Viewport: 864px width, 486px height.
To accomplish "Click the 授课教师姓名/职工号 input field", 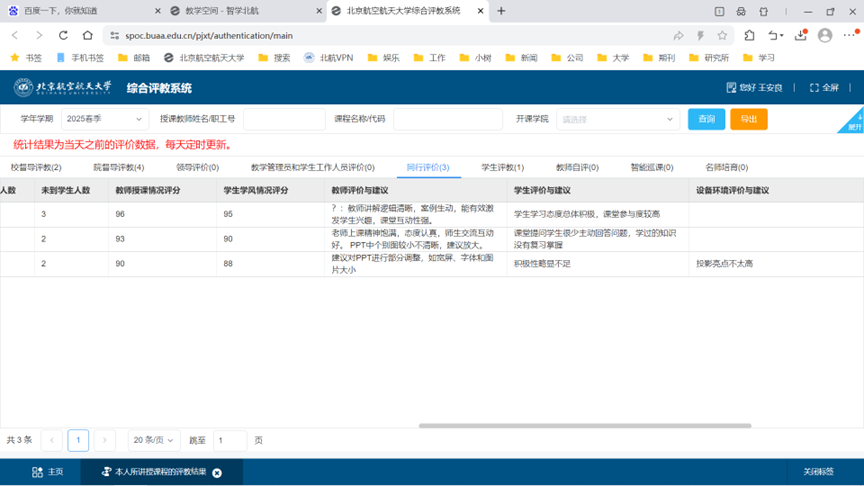I will point(284,119).
